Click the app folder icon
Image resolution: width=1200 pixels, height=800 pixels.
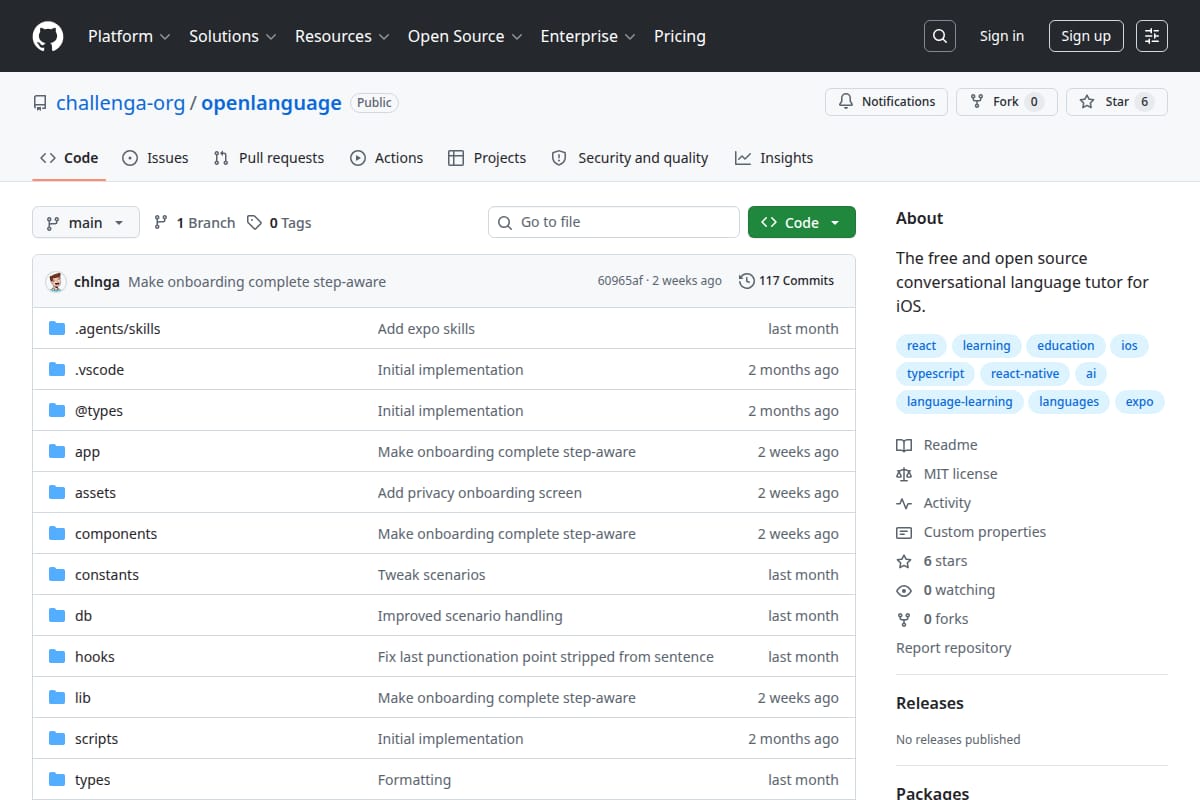57,452
